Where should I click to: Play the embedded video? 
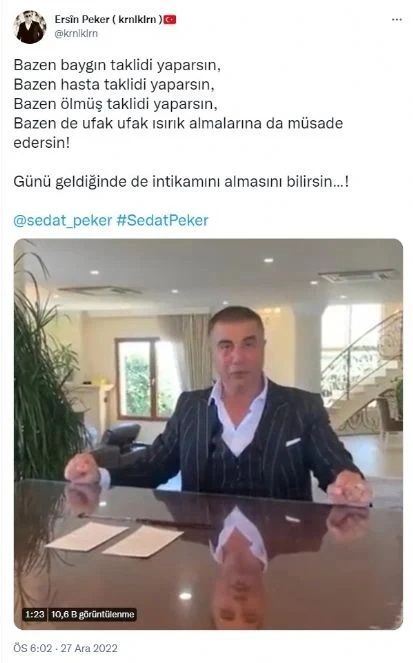208,434
